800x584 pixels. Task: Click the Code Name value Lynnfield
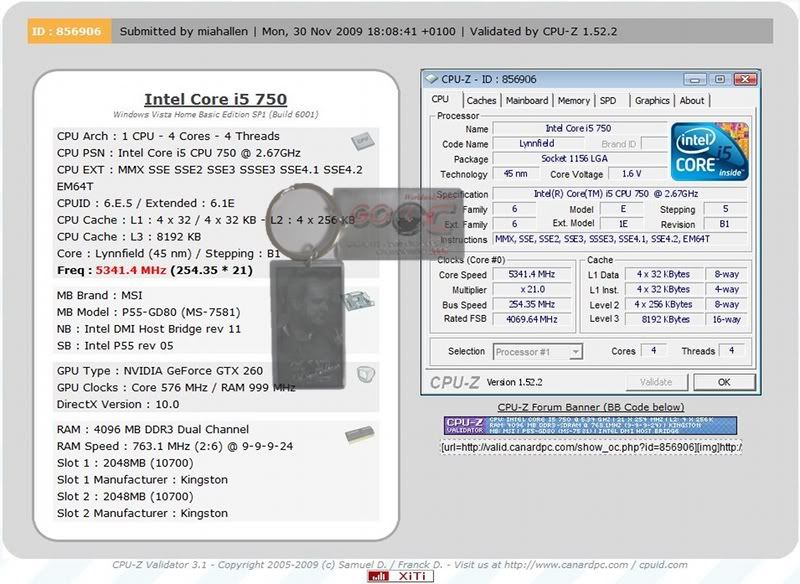537,144
